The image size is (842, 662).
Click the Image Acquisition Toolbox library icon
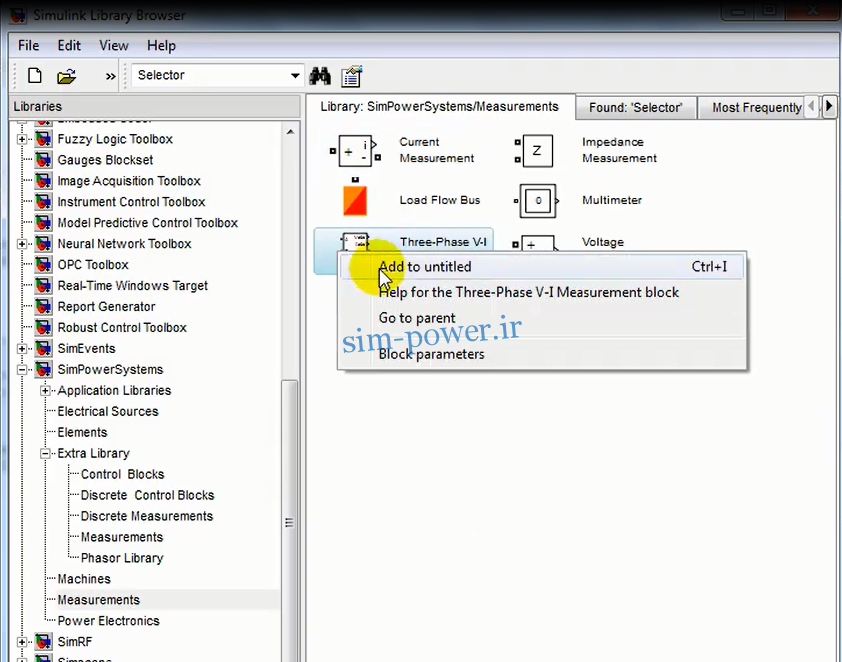pos(43,181)
